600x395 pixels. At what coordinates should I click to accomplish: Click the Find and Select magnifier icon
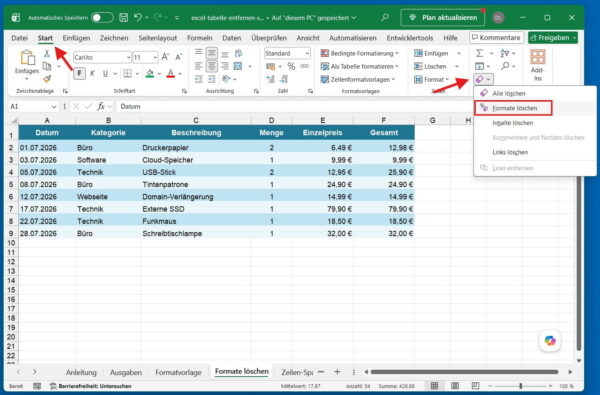[505, 66]
